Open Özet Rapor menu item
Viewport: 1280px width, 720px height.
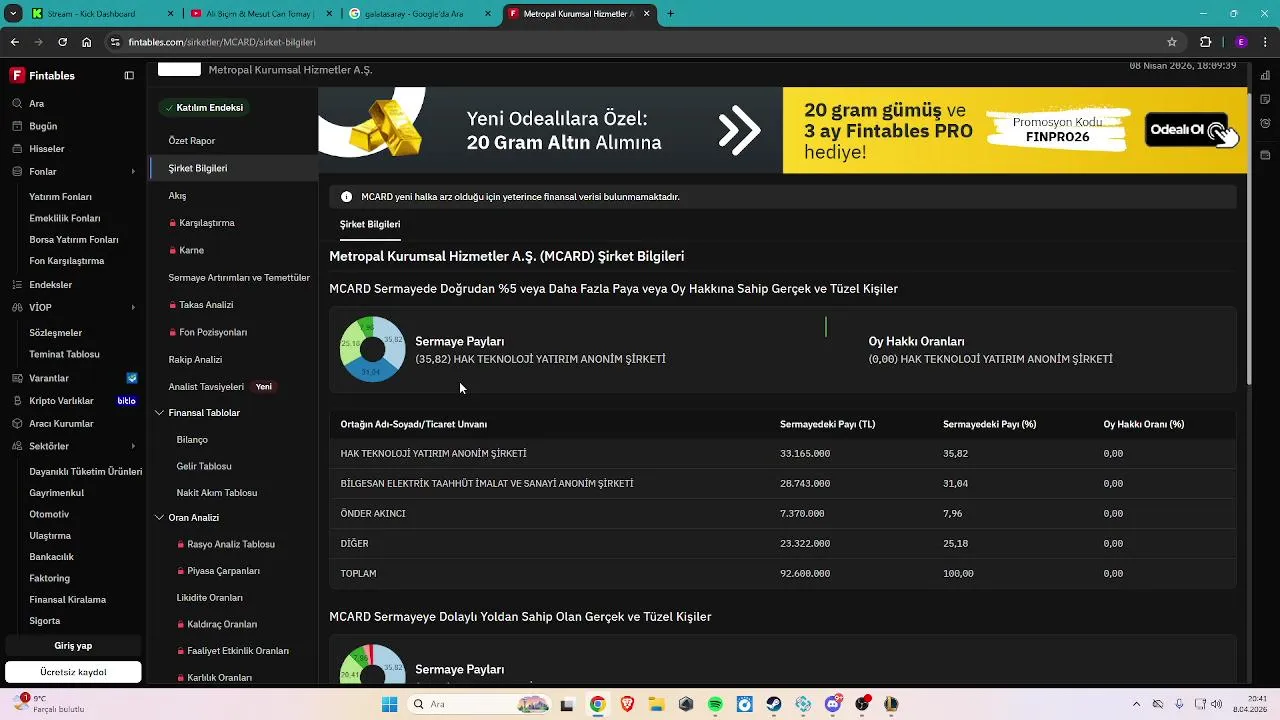click(x=192, y=141)
